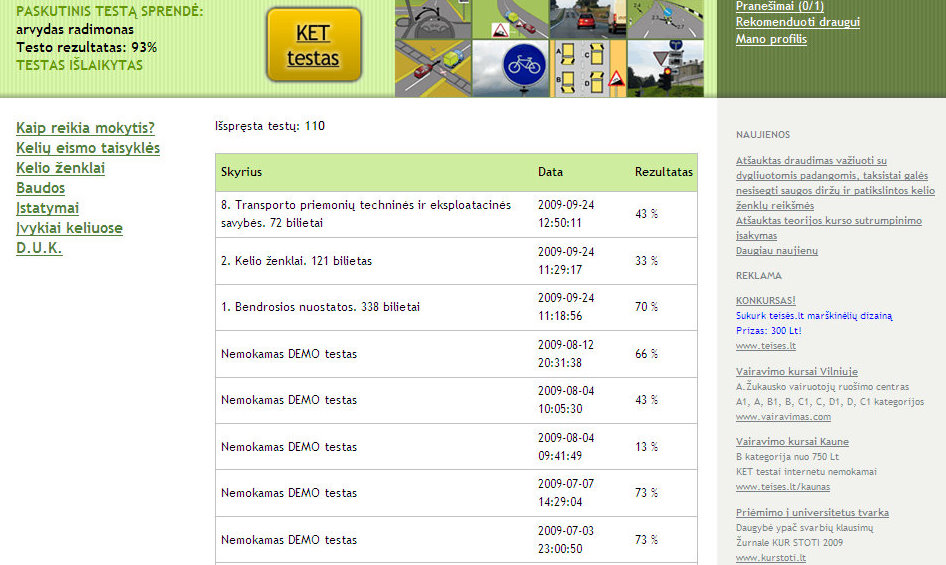This screenshot has width=946, height=565.
Task: Select row 8. Transporto priemonių techninės
Action: coord(456,214)
